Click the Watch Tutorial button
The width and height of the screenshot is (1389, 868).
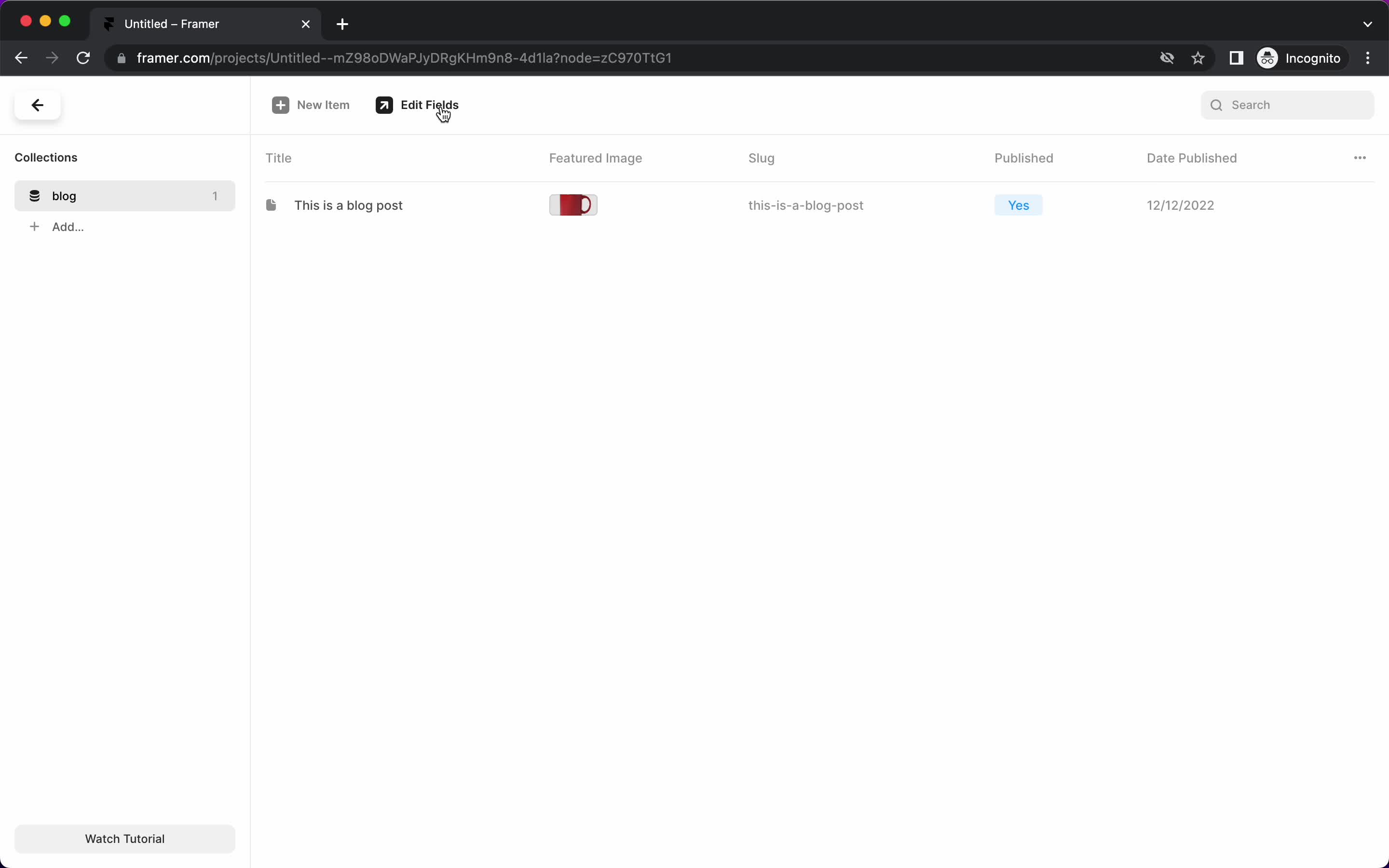click(124, 838)
